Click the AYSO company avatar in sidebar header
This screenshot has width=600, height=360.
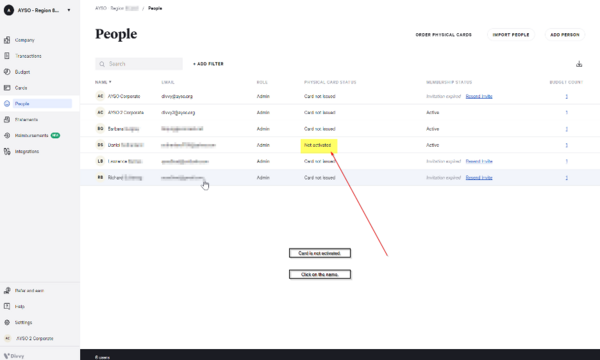click(x=9, y=10)
